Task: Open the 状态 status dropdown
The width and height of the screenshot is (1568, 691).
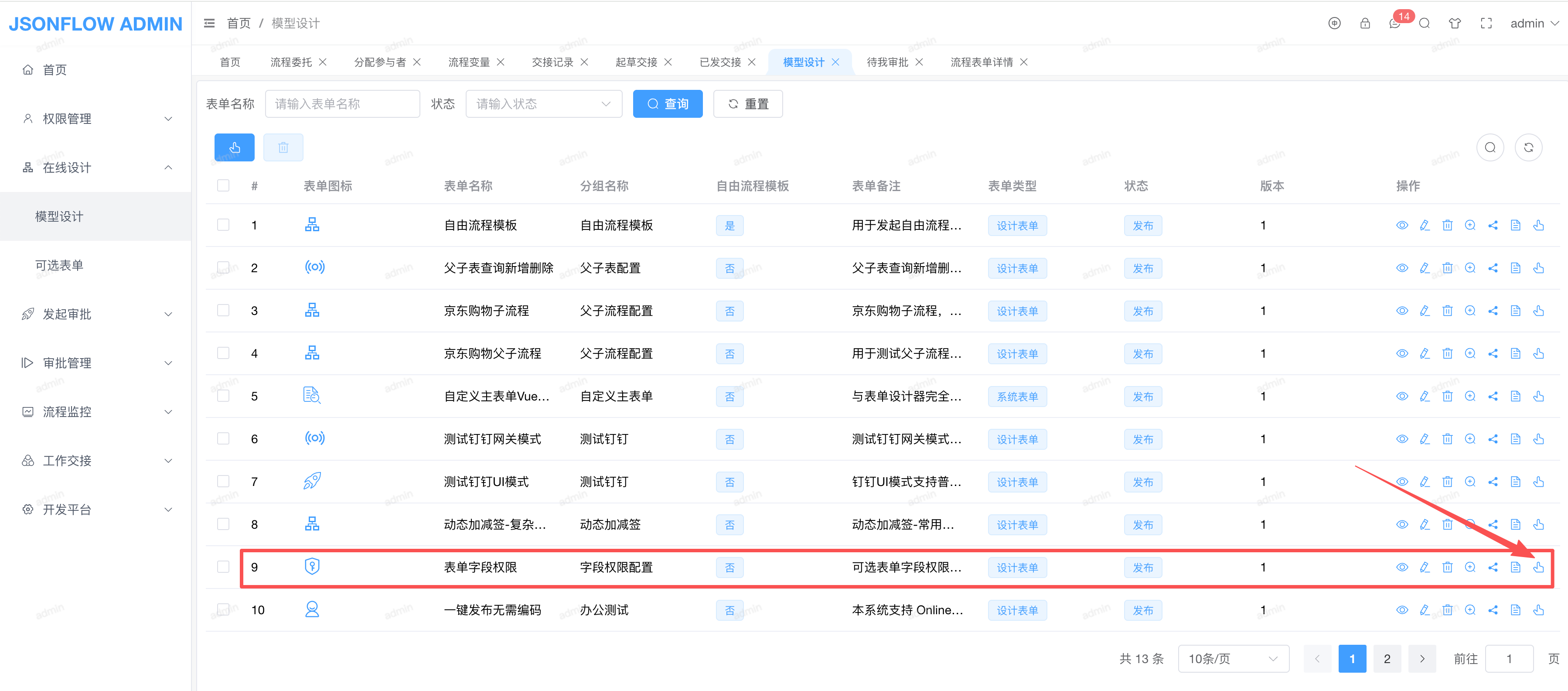Action: point(543,103)
